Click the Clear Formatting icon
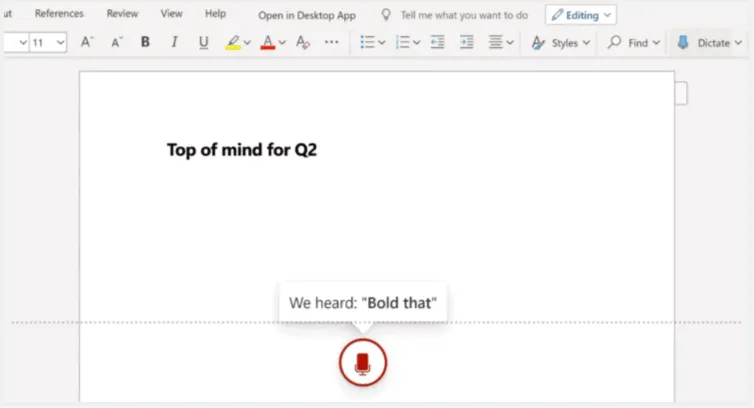The height and width of the screenshot is (408, 754). click(x=304, y=43)
